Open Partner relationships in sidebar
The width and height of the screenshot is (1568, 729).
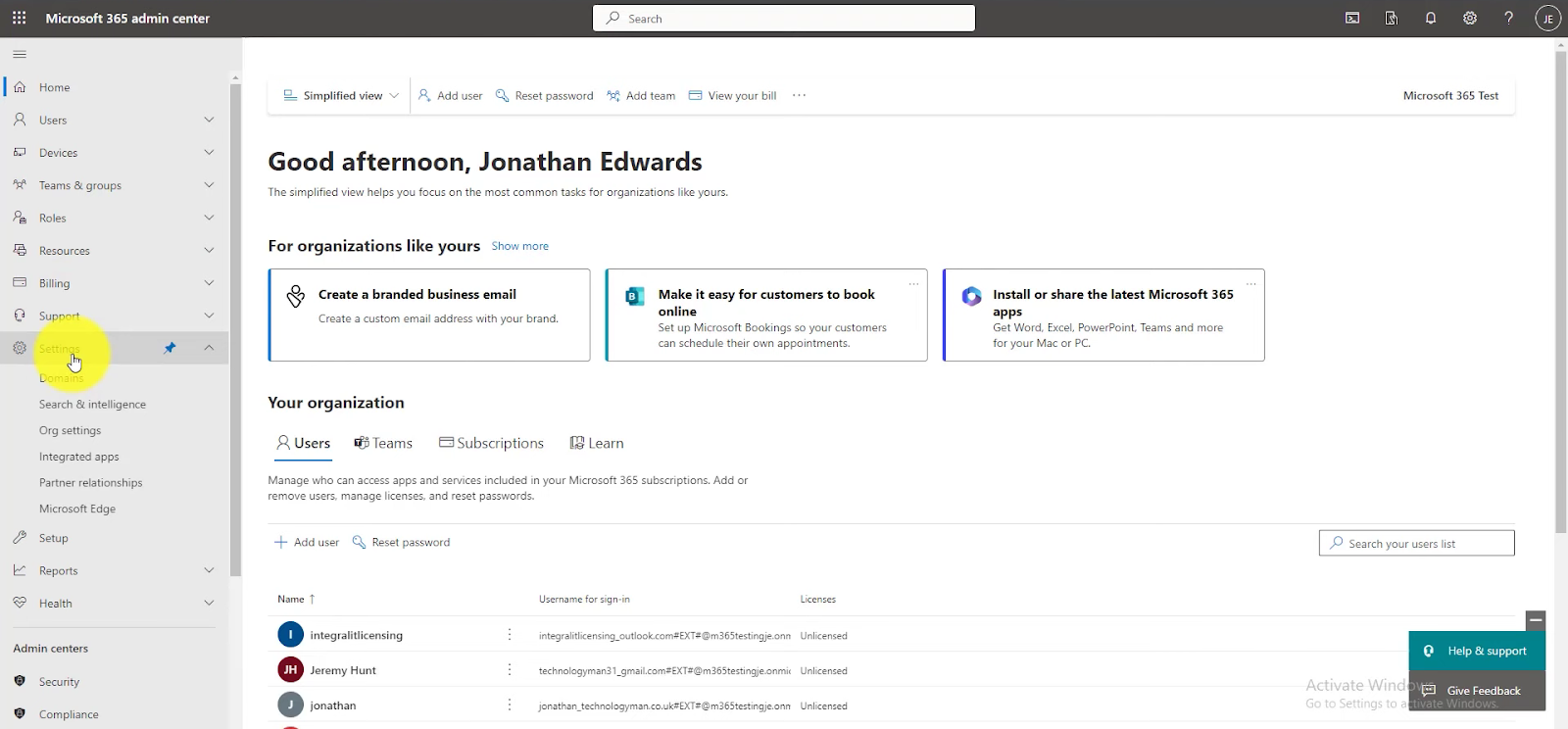coord(90,482)
